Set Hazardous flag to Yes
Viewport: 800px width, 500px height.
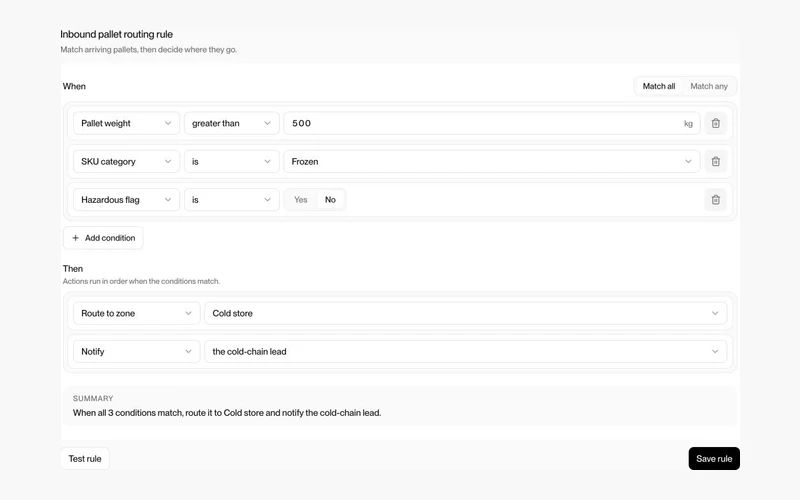[x=301, y=199]
